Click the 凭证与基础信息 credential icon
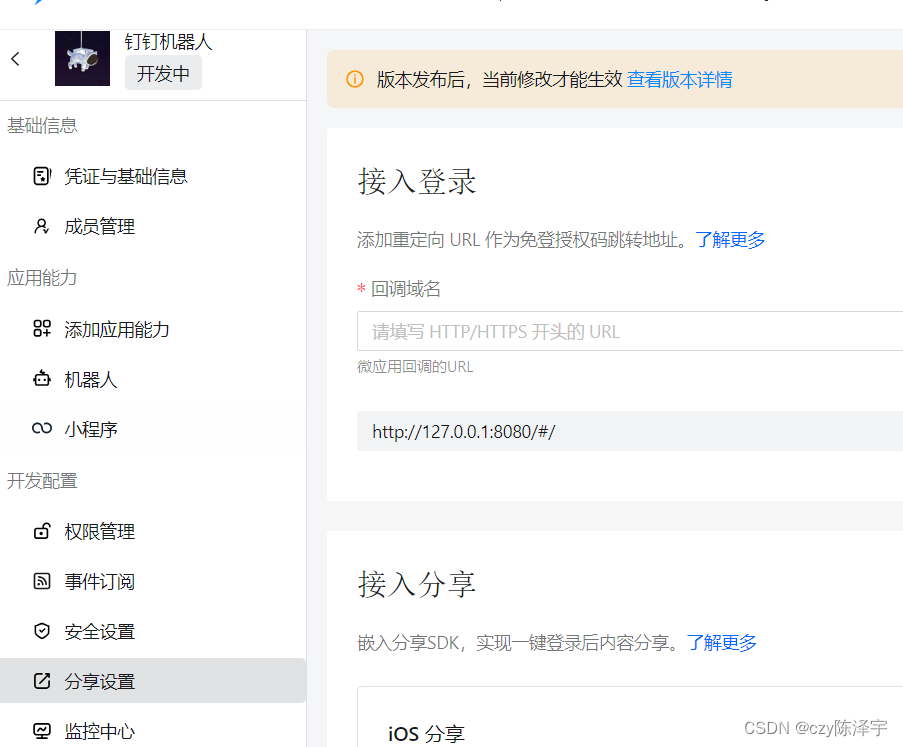Image resolution: width=903 pixels, height=747 pixels. pyautogui.click(x=41, y=176)
